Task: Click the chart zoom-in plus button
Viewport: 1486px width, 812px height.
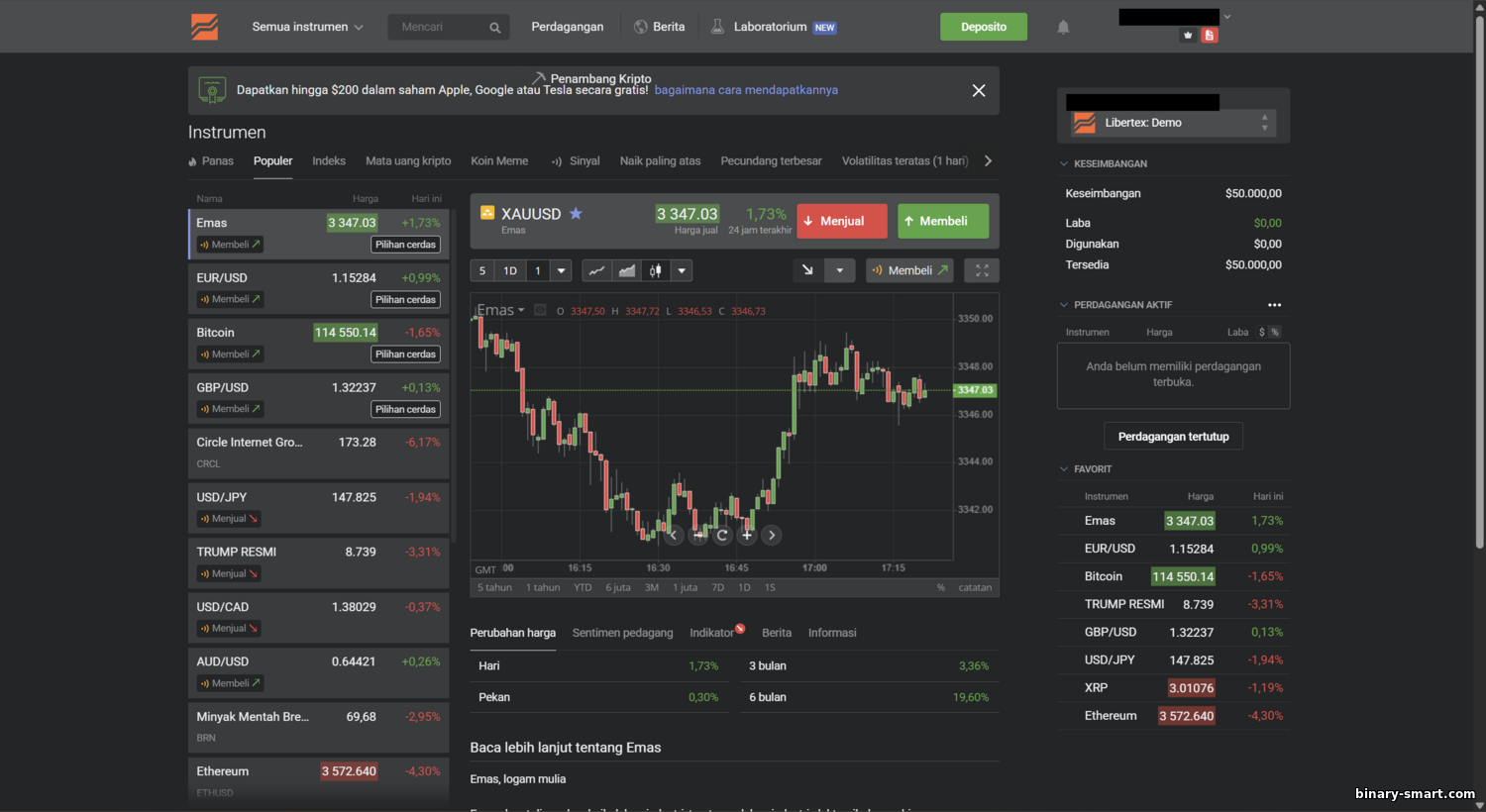Action: coord(747,535)
